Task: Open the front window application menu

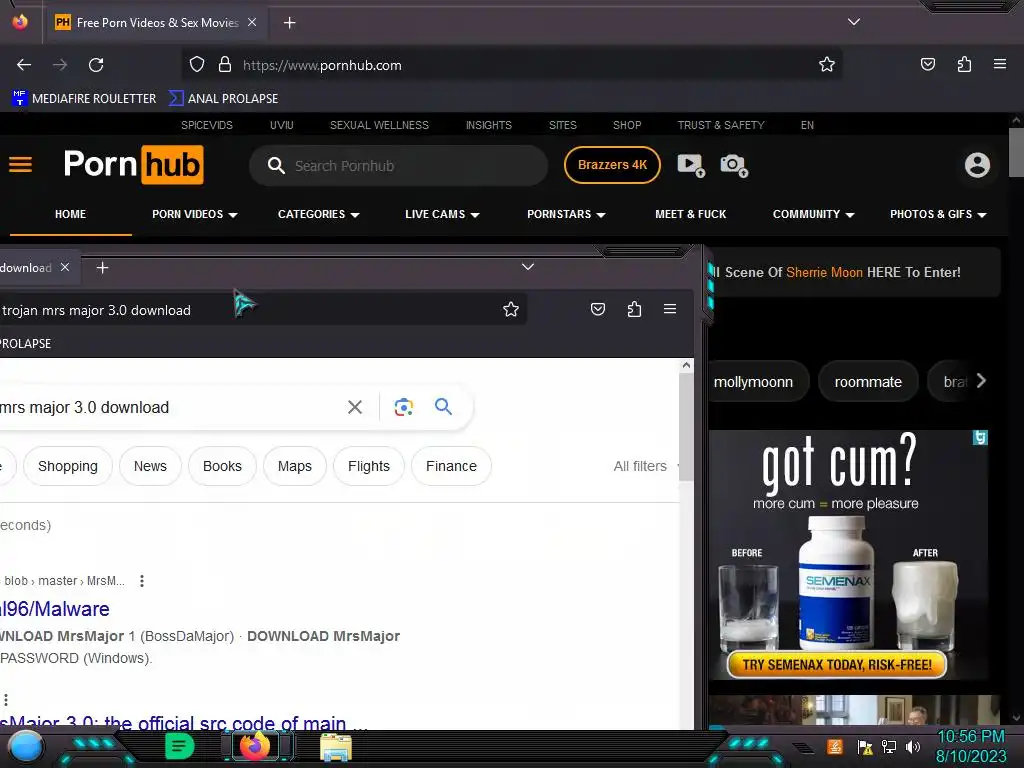Action: click(669, 308)
